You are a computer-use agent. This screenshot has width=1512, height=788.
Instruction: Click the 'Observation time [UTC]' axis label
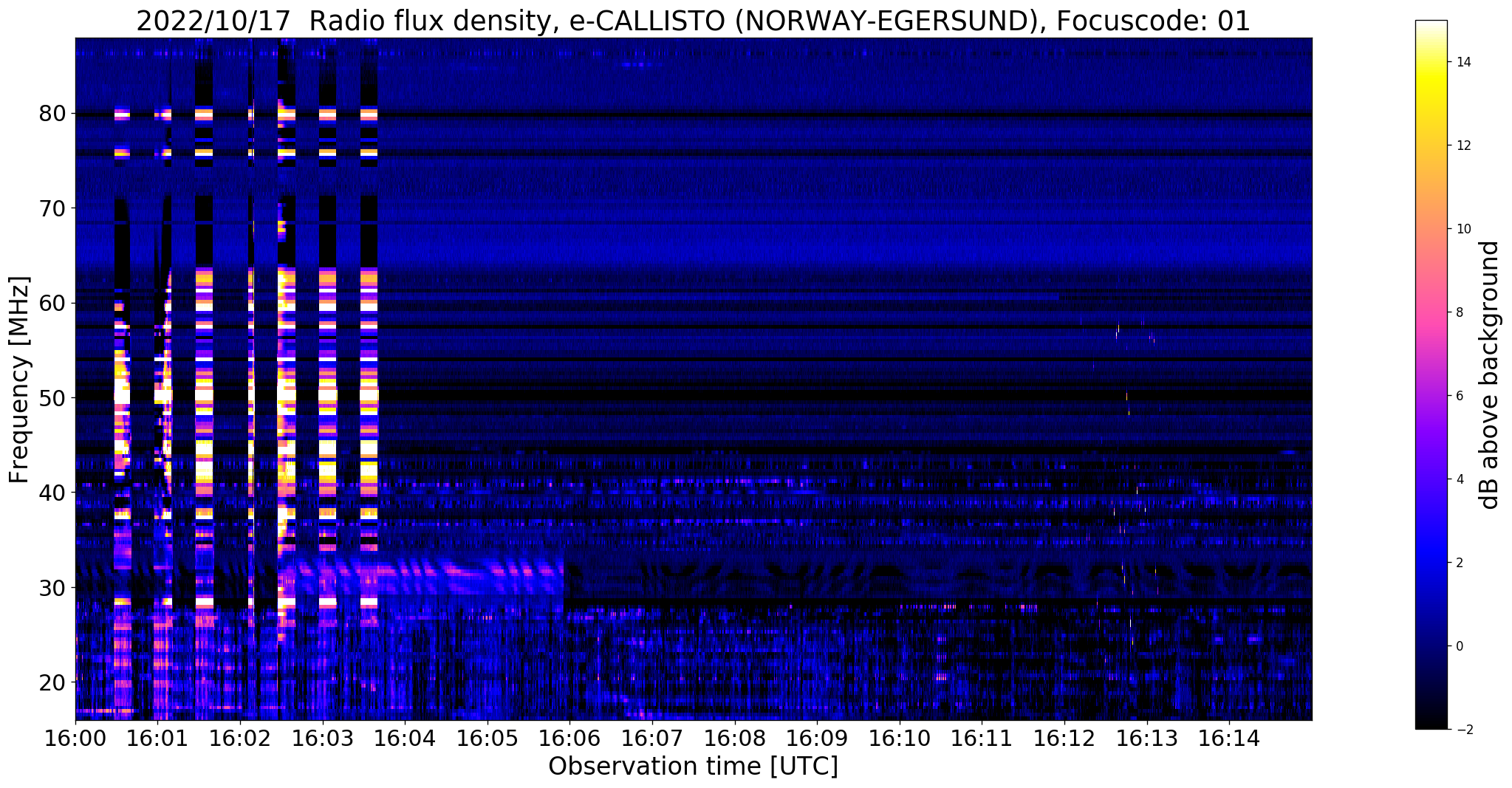(x=693, y=766)
